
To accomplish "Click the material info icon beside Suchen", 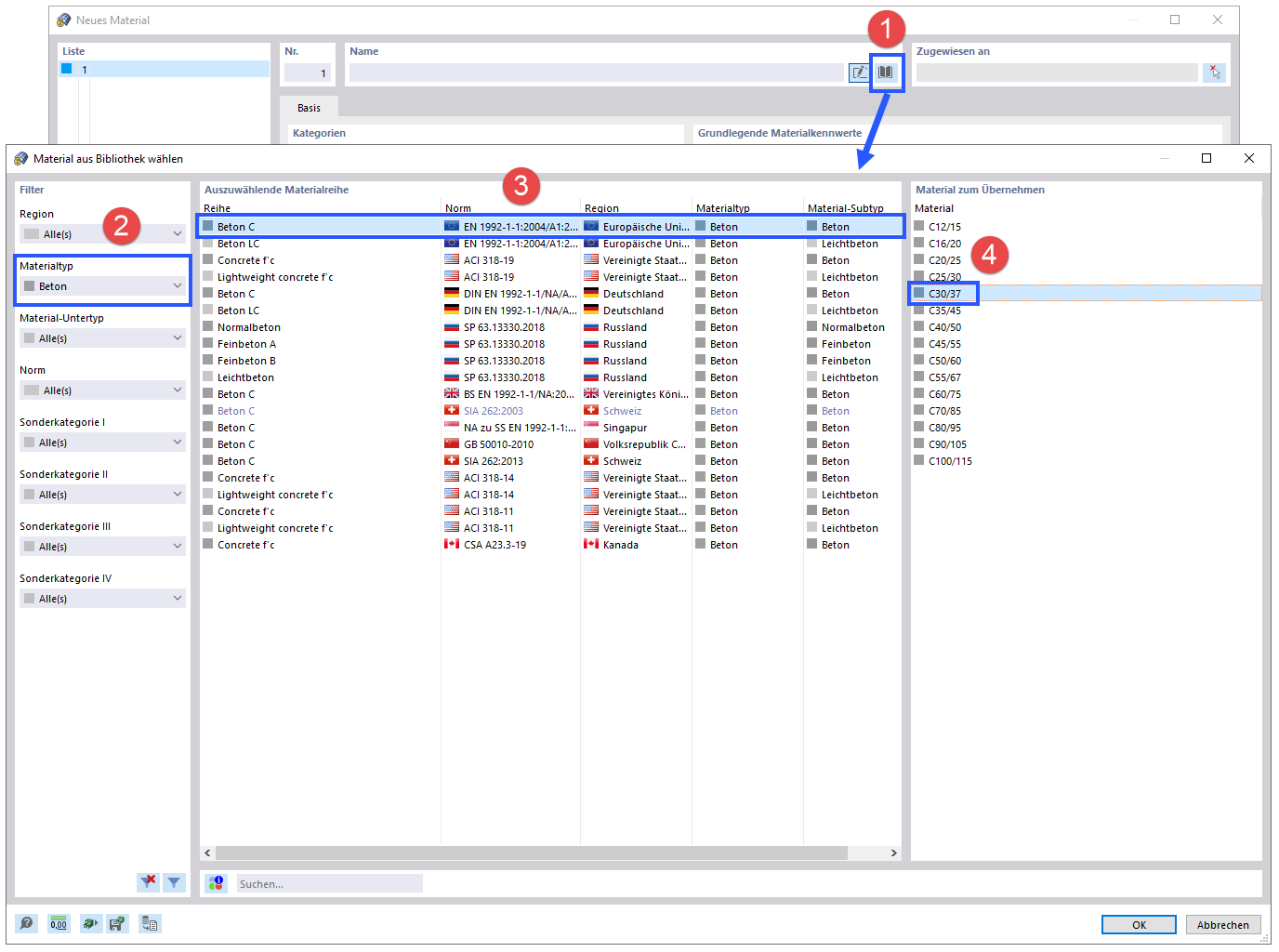I will pyautogui.click(x=216, y=882).
